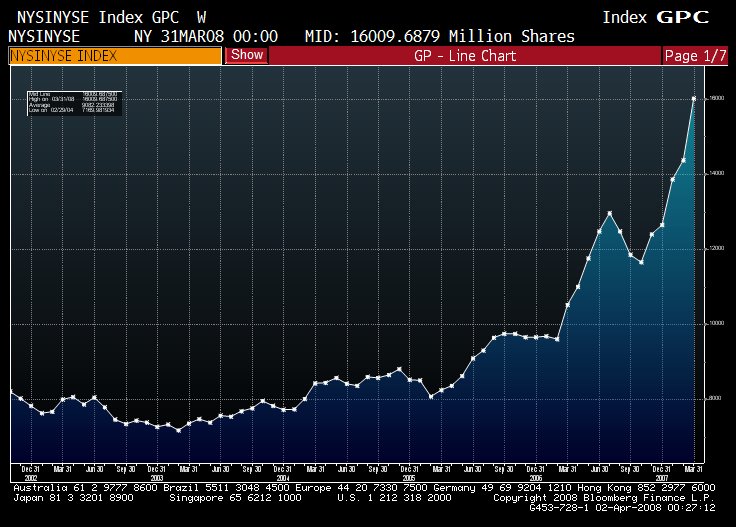Viewport: 736px width, 527px height.
Task: Click Hong Kong 852 2977 6000 contact
Action: (646, 488)
